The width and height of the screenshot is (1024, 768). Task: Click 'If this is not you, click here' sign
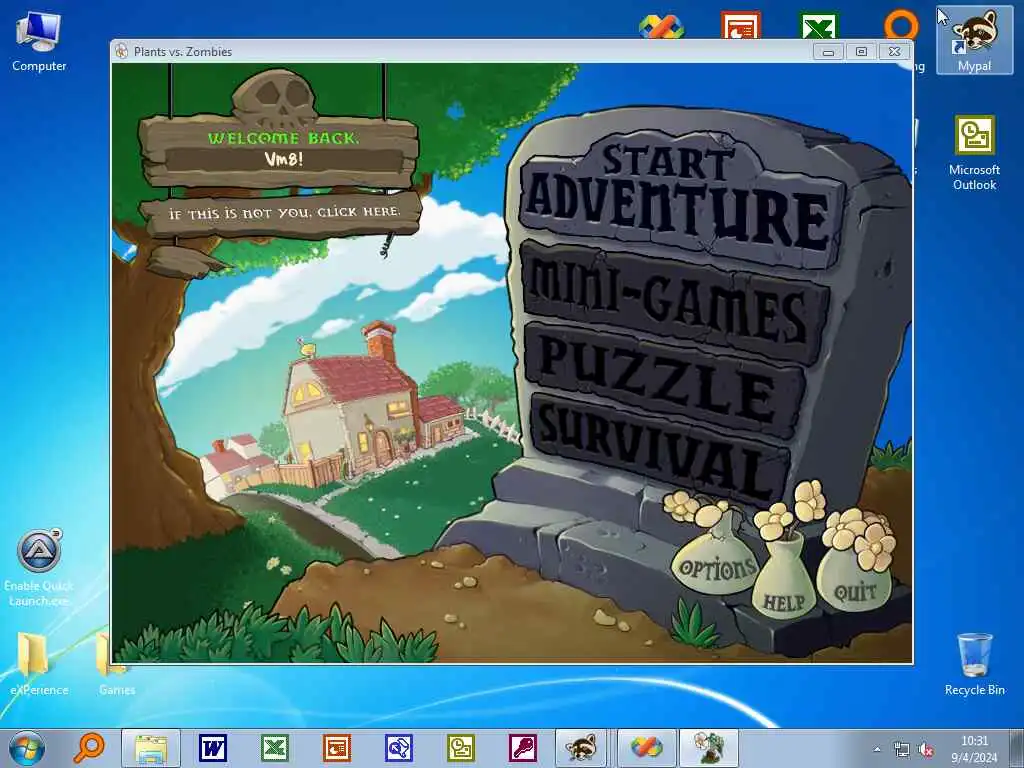283,213
